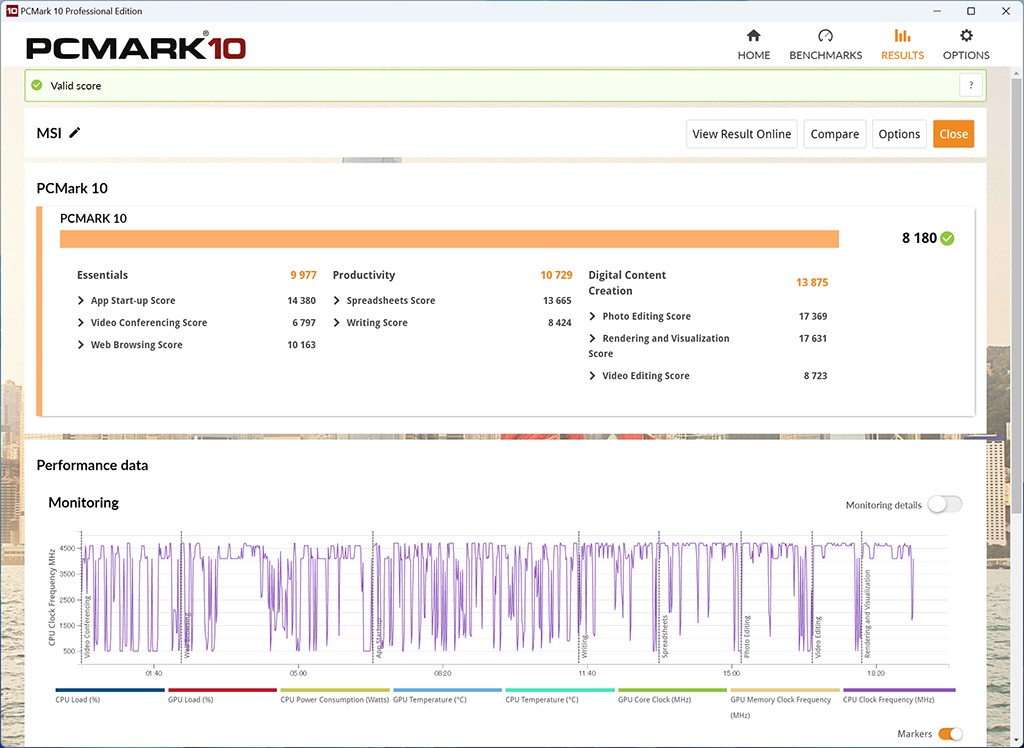This screenshot has height=748, width=1024.
Task: Expand Video Conferencing Score row
Action: (81, 323)
